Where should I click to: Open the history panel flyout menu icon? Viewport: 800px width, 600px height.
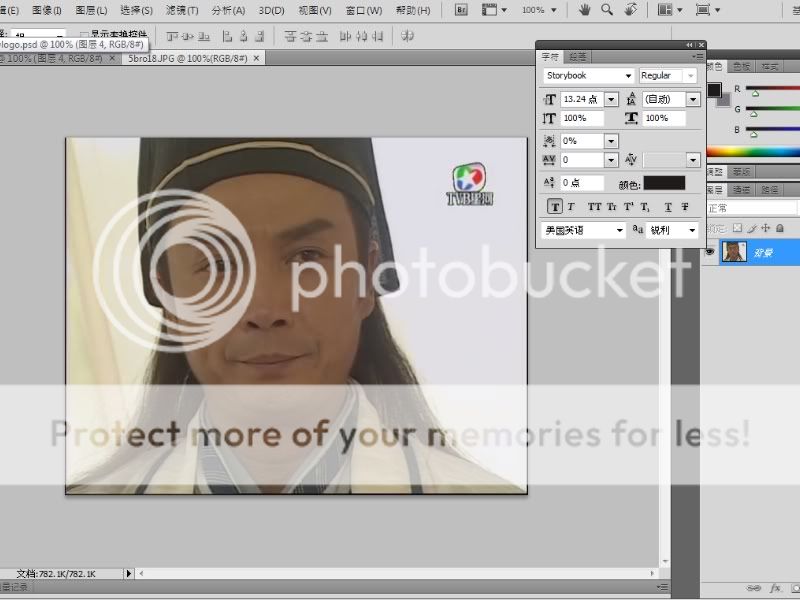[x=662, y=587]
